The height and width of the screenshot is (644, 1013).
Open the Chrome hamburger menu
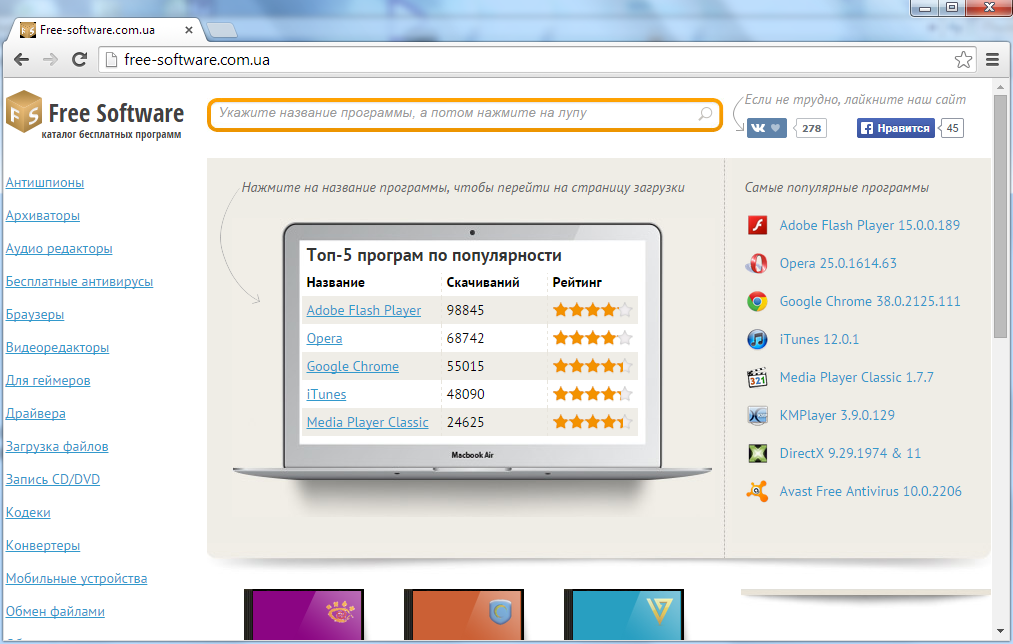tap(993, 60)
